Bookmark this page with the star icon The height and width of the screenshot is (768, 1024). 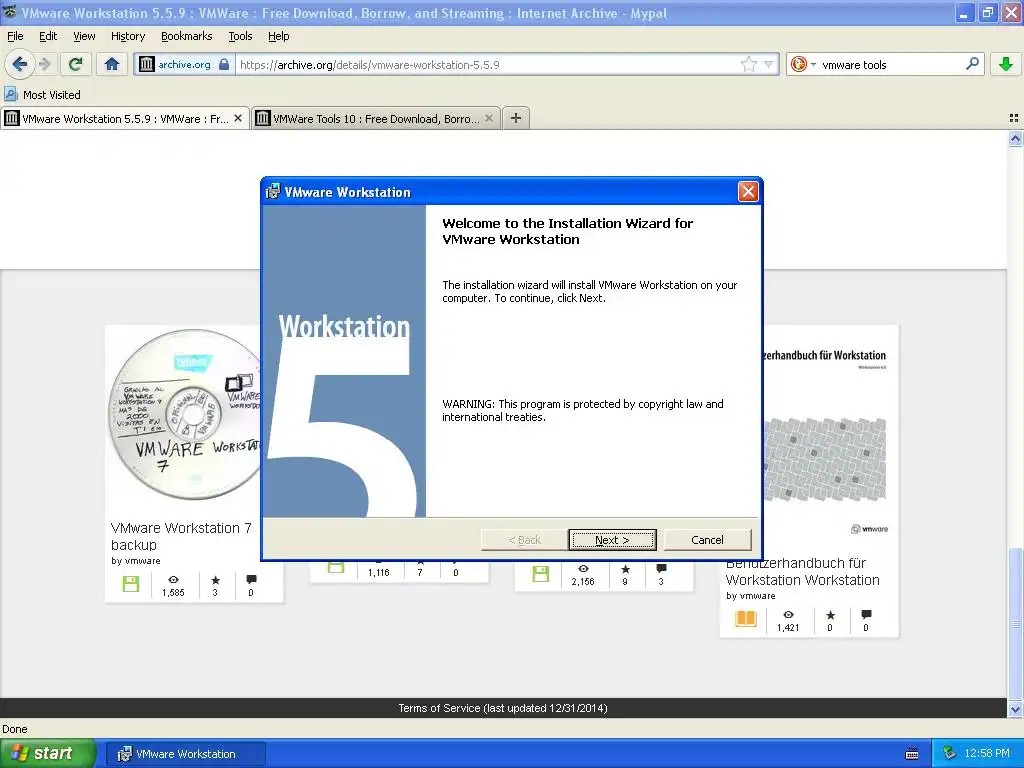pos(748,64)
